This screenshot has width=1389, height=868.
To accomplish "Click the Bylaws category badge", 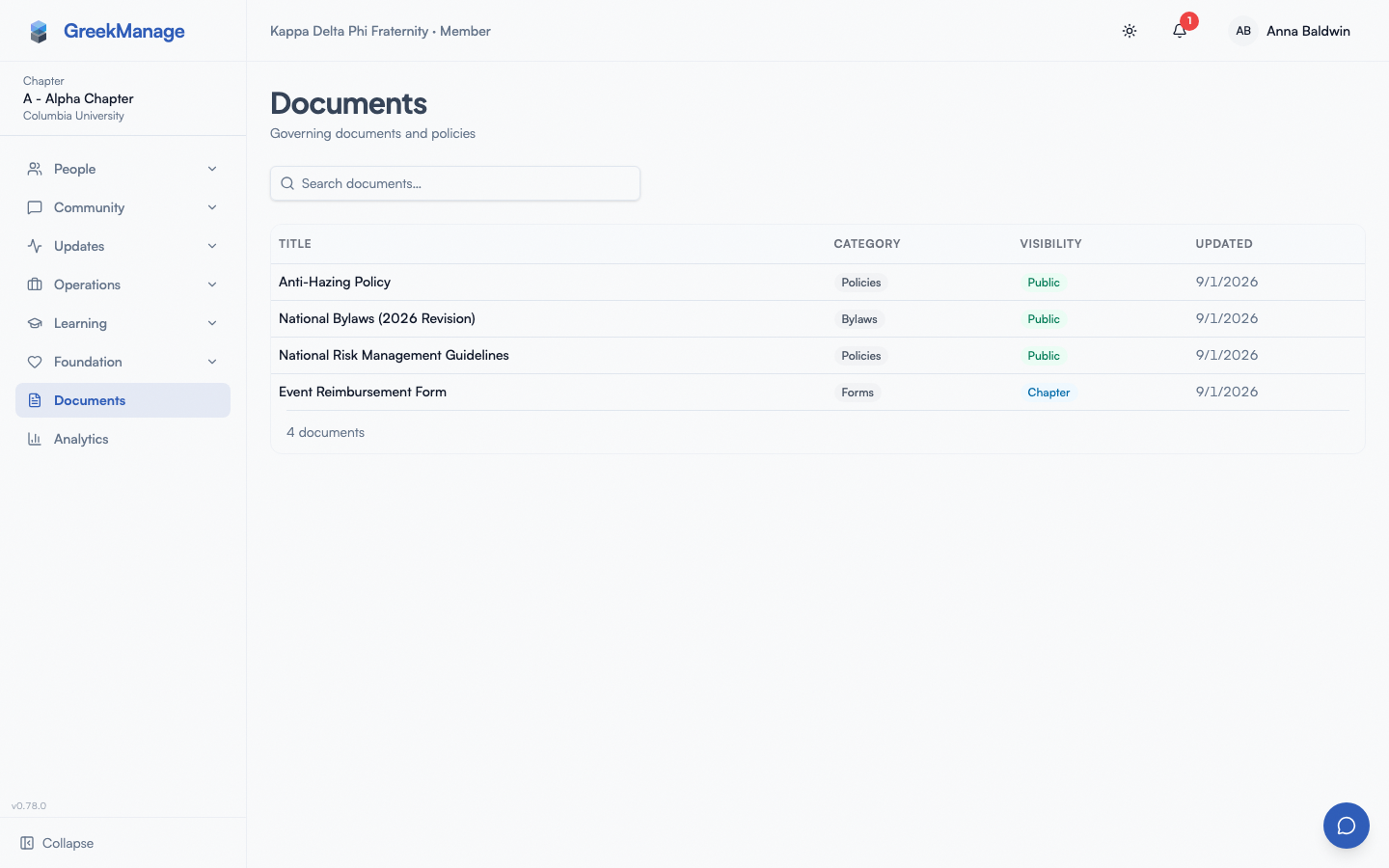I will coord(859,319).
